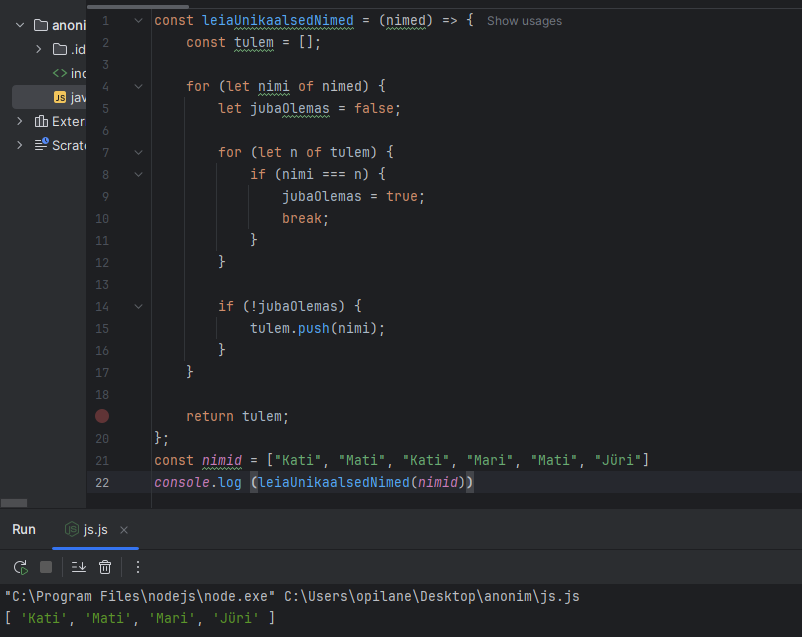Select the js.js run tab
This screenshot has height=637, width=802.
[95, 530]
